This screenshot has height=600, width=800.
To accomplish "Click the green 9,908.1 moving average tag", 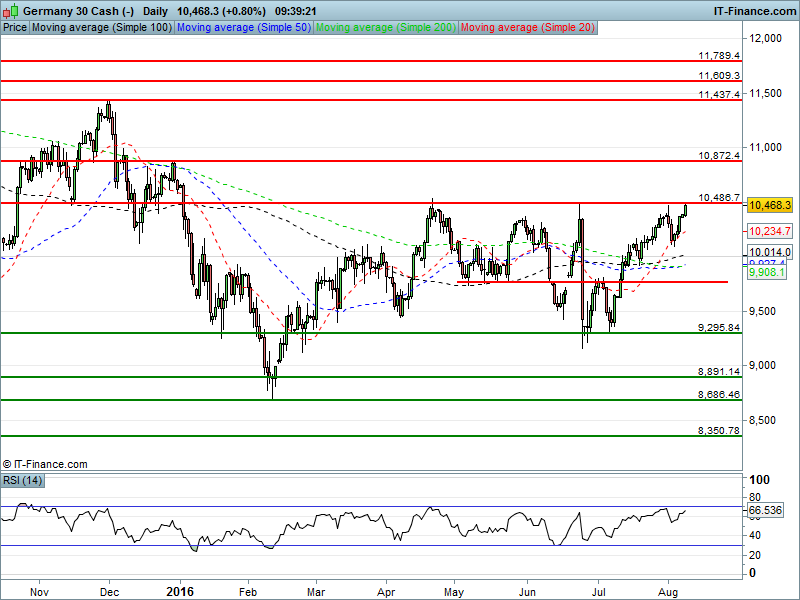I will 766,272.
